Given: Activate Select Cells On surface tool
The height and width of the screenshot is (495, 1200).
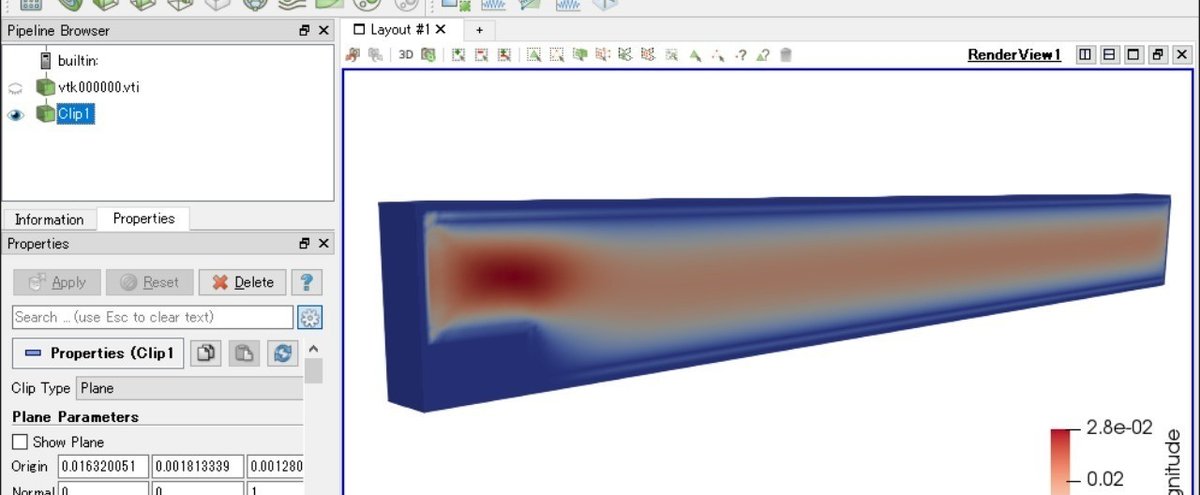Looking at the screenshot, I should coord(534,55).
